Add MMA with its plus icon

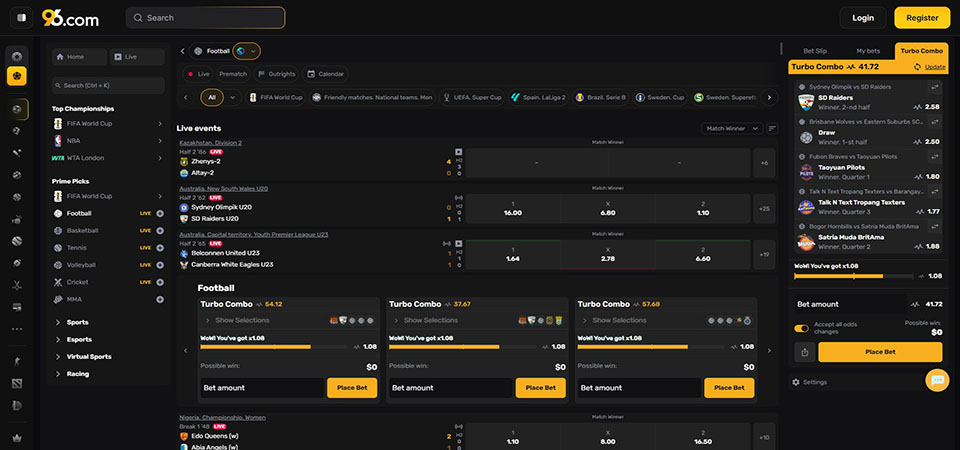click(160, 299)
